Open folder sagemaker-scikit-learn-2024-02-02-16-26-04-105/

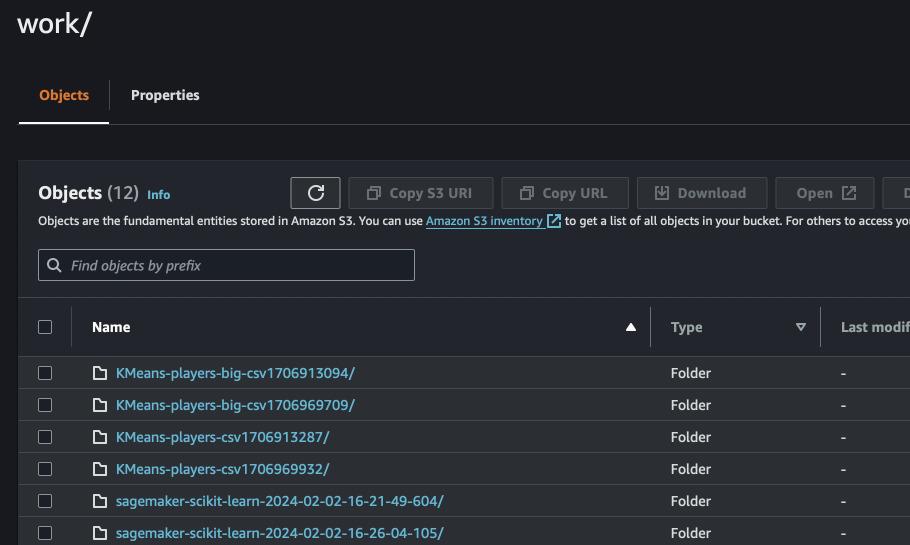tap(280, 533)
